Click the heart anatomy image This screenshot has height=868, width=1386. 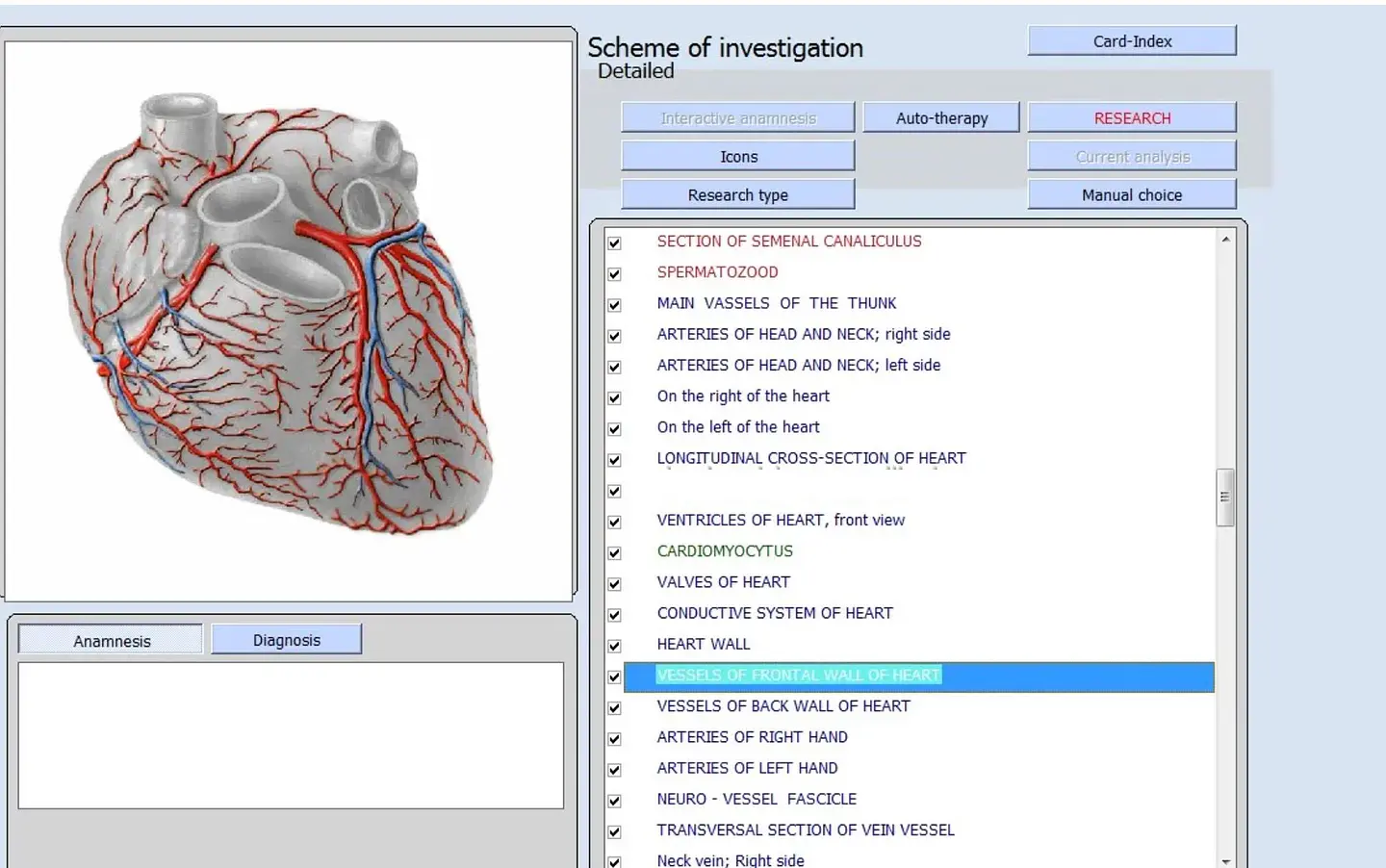(x=289, y=320)
